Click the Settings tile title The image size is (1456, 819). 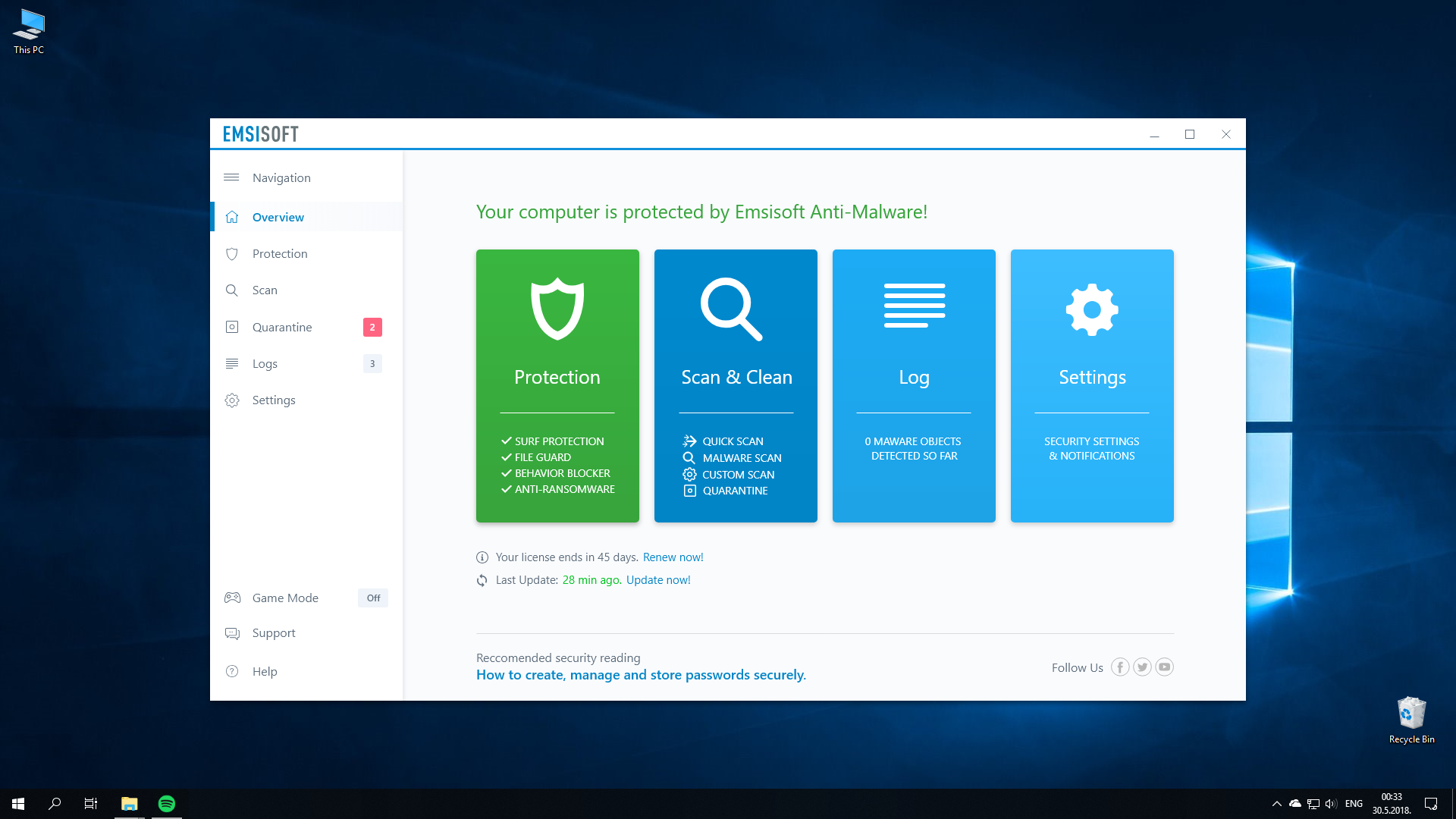1092,378
